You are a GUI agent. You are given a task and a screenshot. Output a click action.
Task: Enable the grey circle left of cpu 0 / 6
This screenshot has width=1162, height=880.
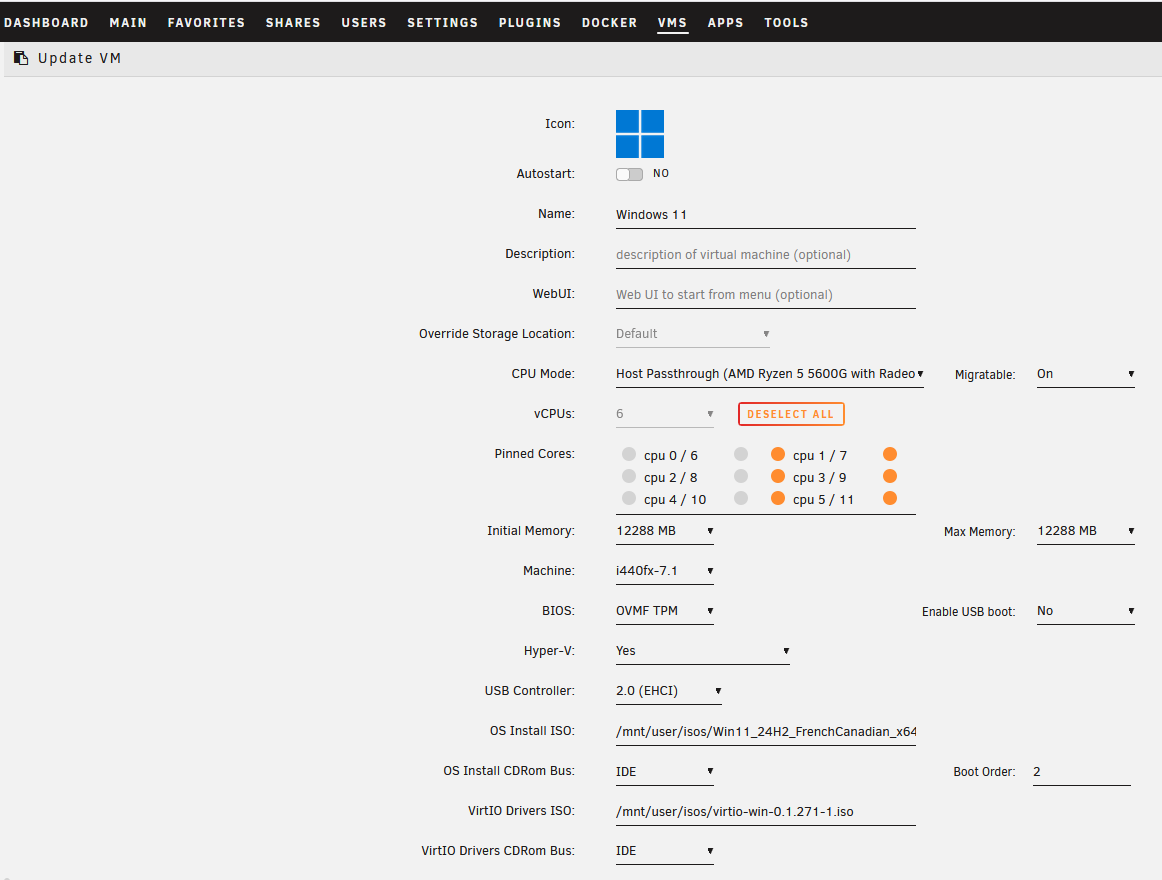(x=629, y=455)
